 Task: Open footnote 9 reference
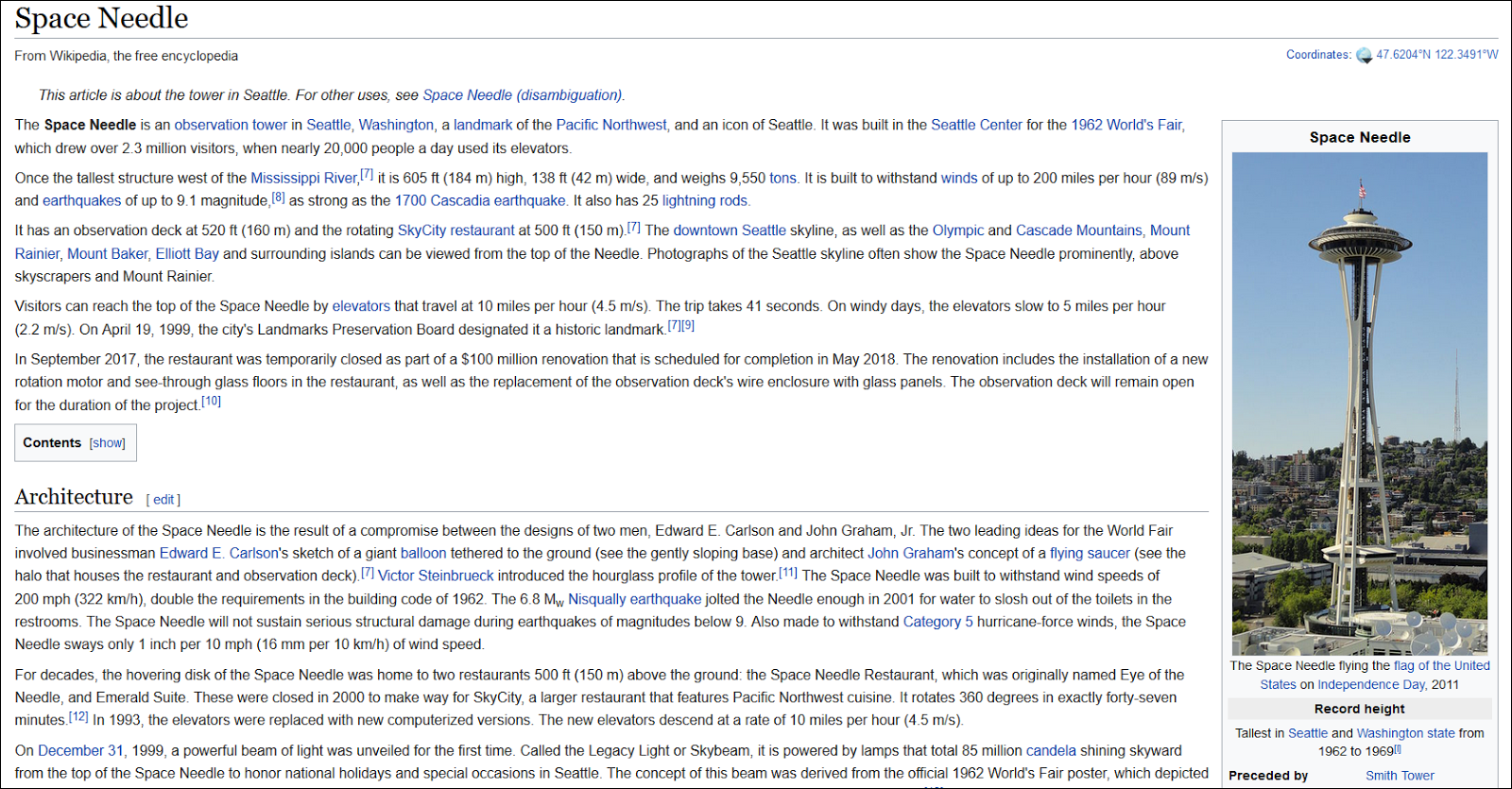pyautogui.click(x=688, y=325)
